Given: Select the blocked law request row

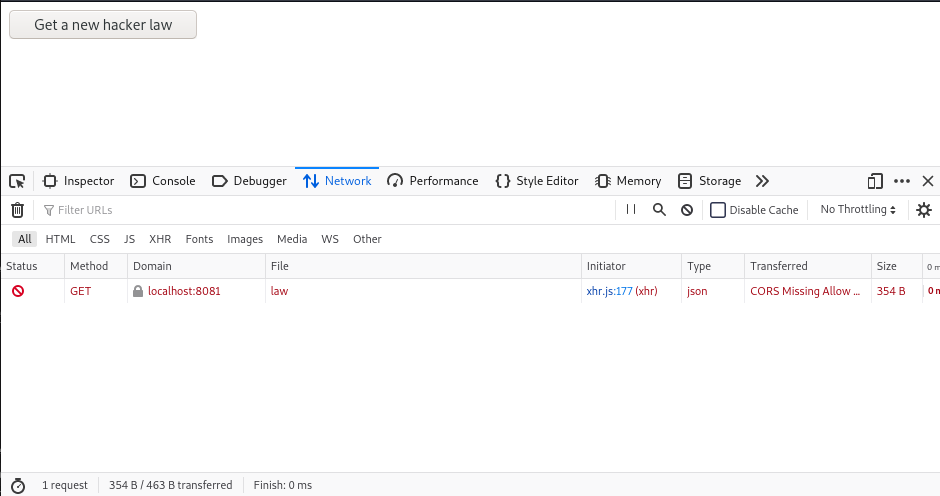Looking at the screenshot, I should coord(400,291).
